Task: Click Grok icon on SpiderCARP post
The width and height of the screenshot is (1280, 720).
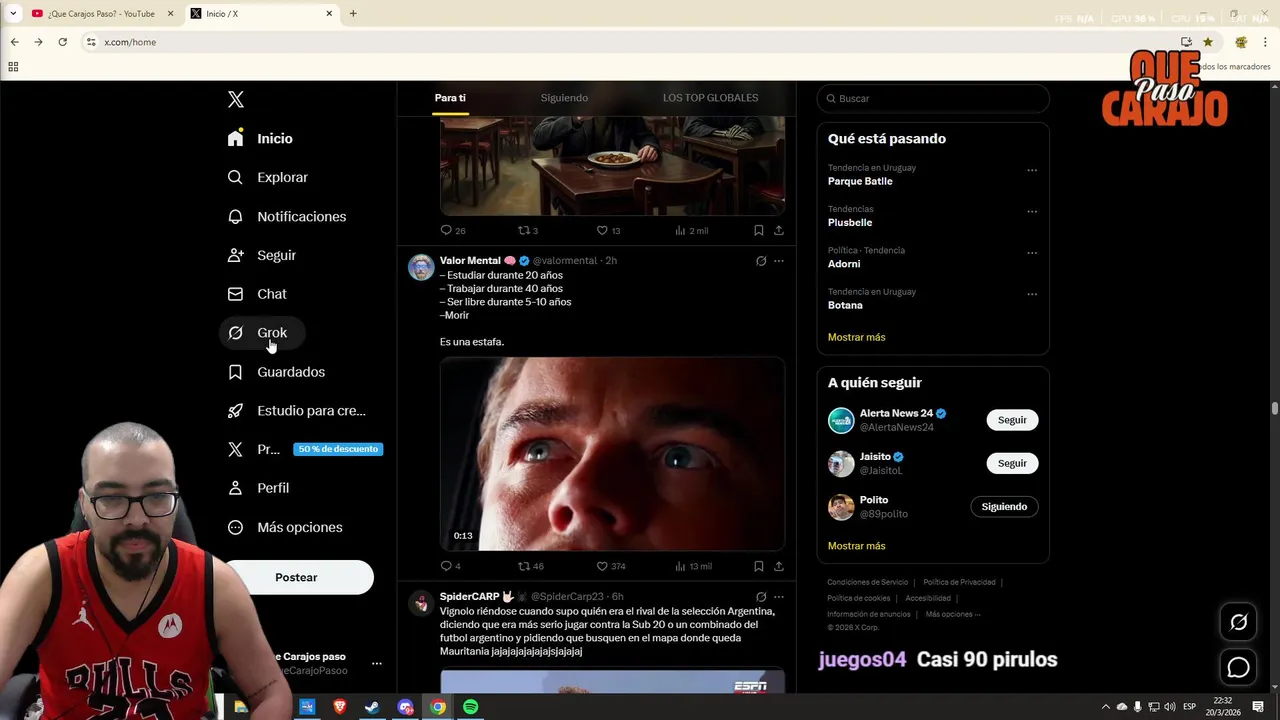Action: click(761, 597)
